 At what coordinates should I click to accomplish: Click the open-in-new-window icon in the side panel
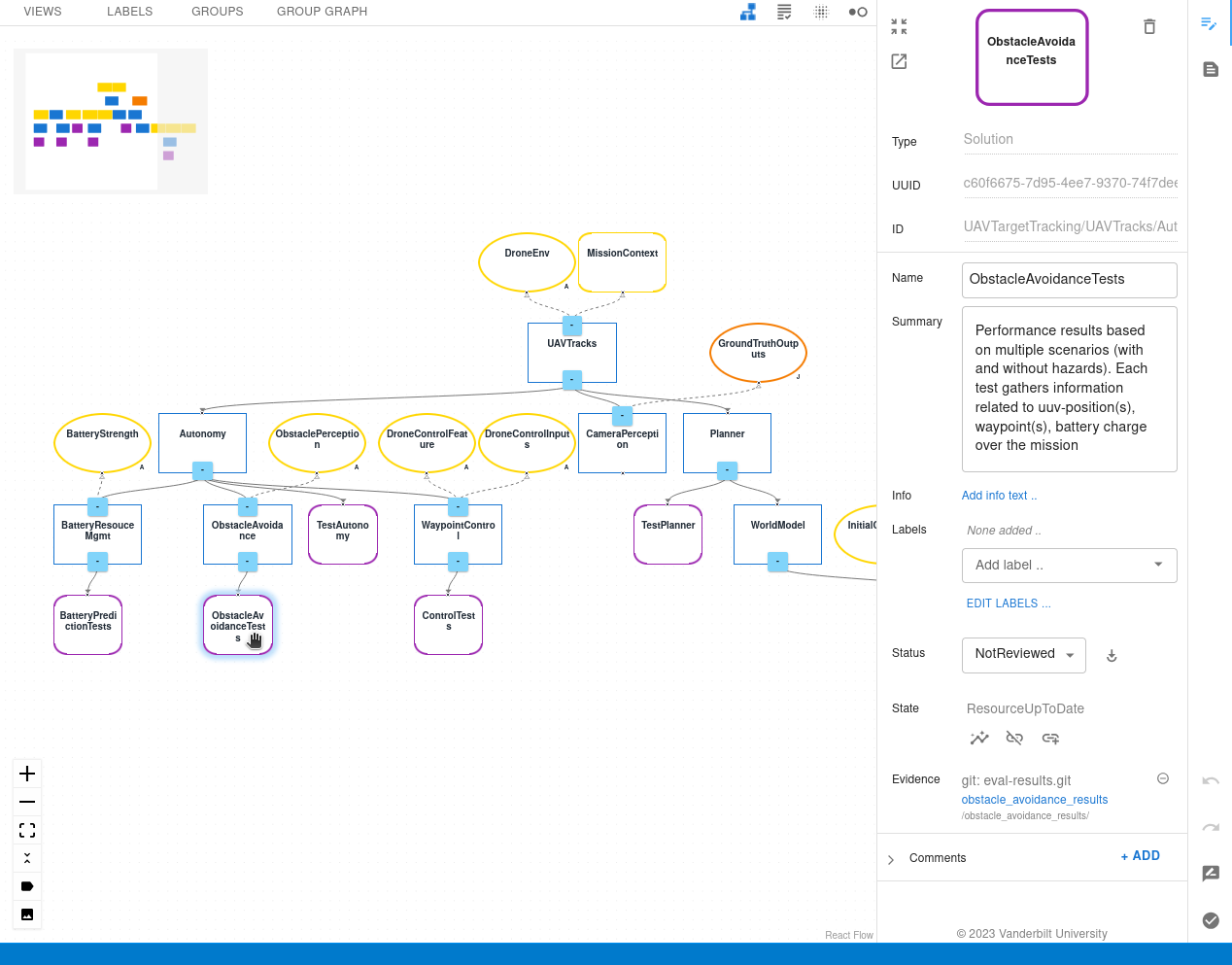(x=899, y=61)
